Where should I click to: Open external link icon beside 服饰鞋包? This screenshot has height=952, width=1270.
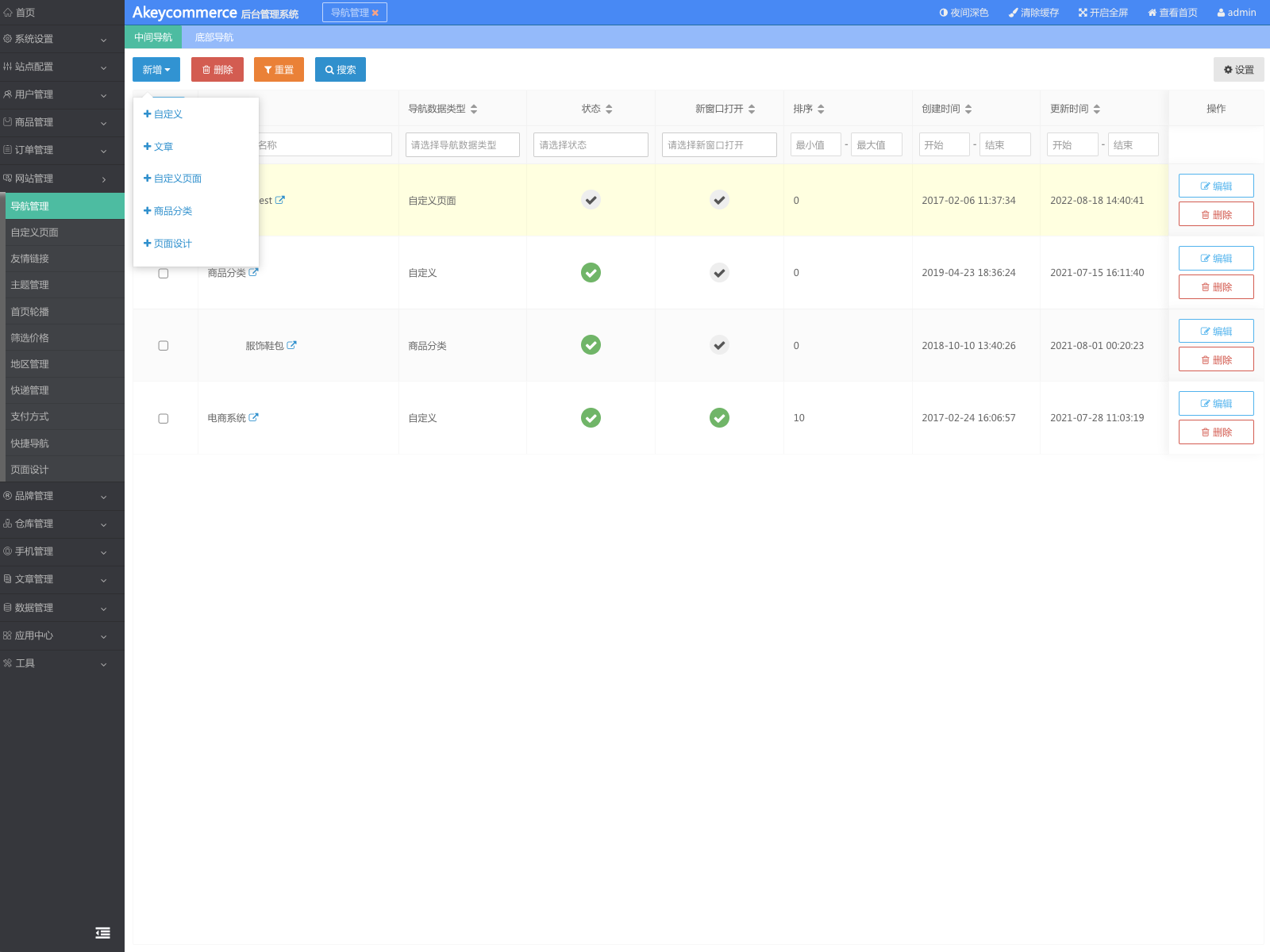pyautogui.click(x=291, y=345)
